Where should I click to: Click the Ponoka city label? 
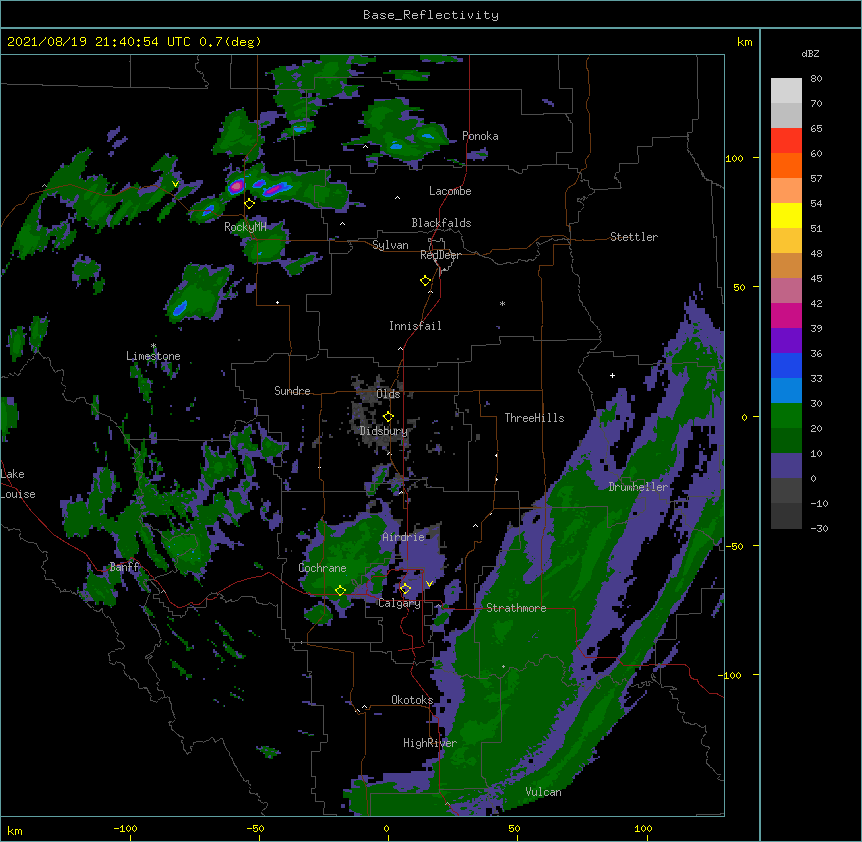click(x=480, y=136)
